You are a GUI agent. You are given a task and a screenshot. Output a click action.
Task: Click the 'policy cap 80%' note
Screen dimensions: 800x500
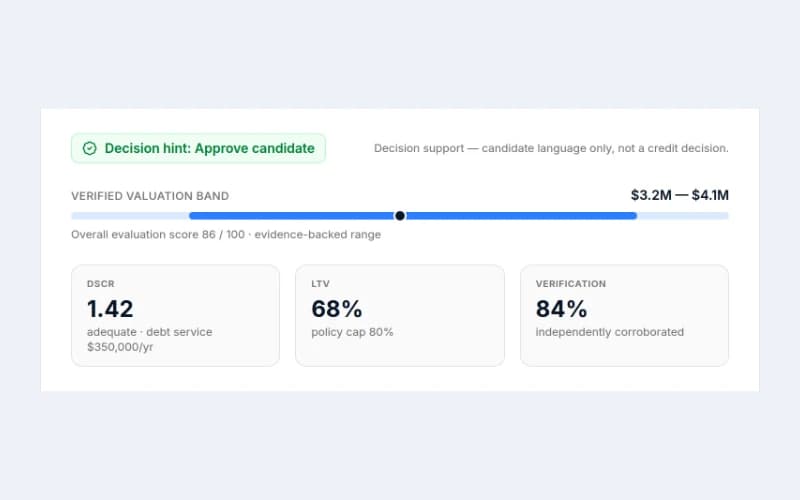[x=352, y=332]
